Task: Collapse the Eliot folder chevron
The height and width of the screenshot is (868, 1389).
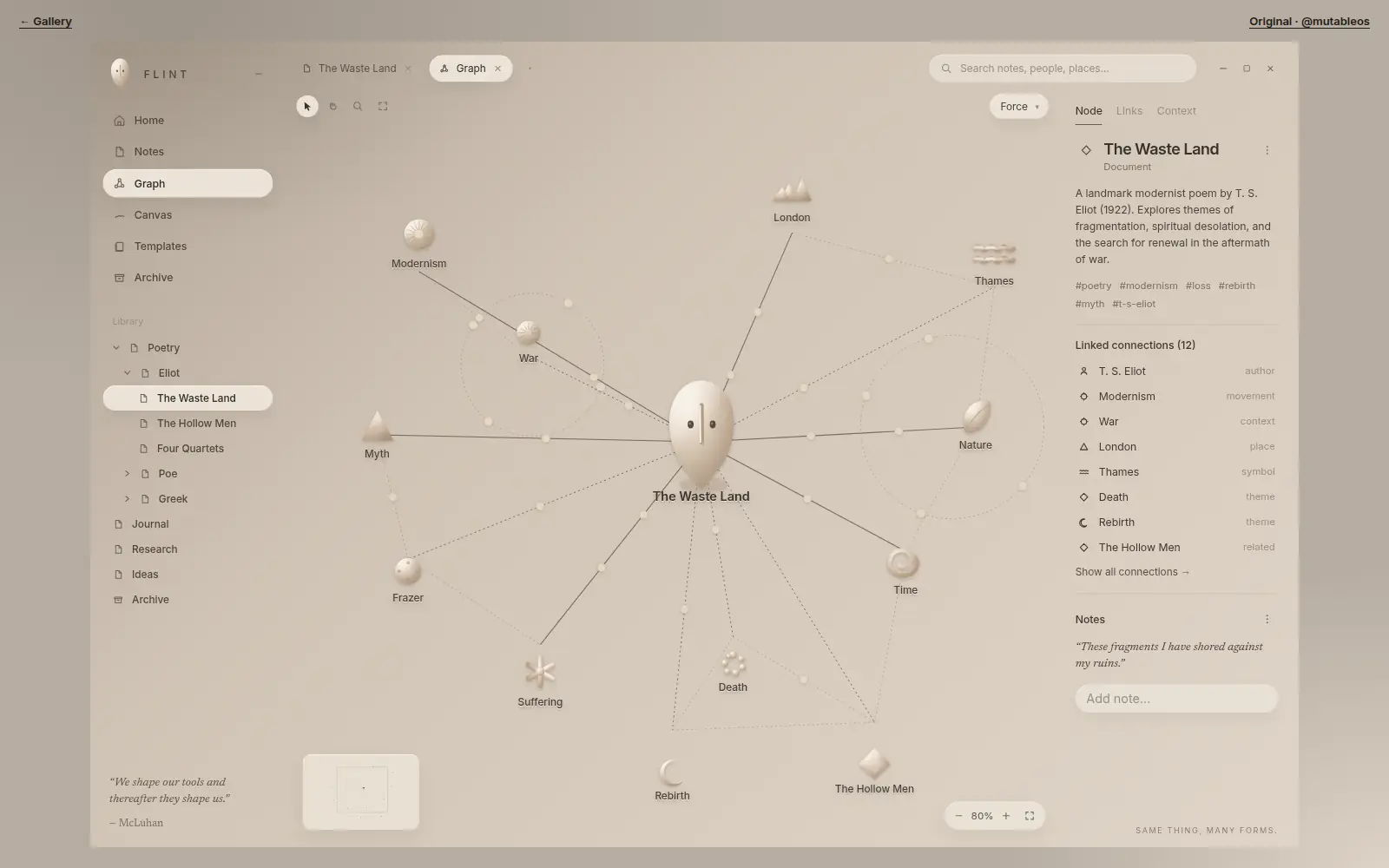Action: 128,373
